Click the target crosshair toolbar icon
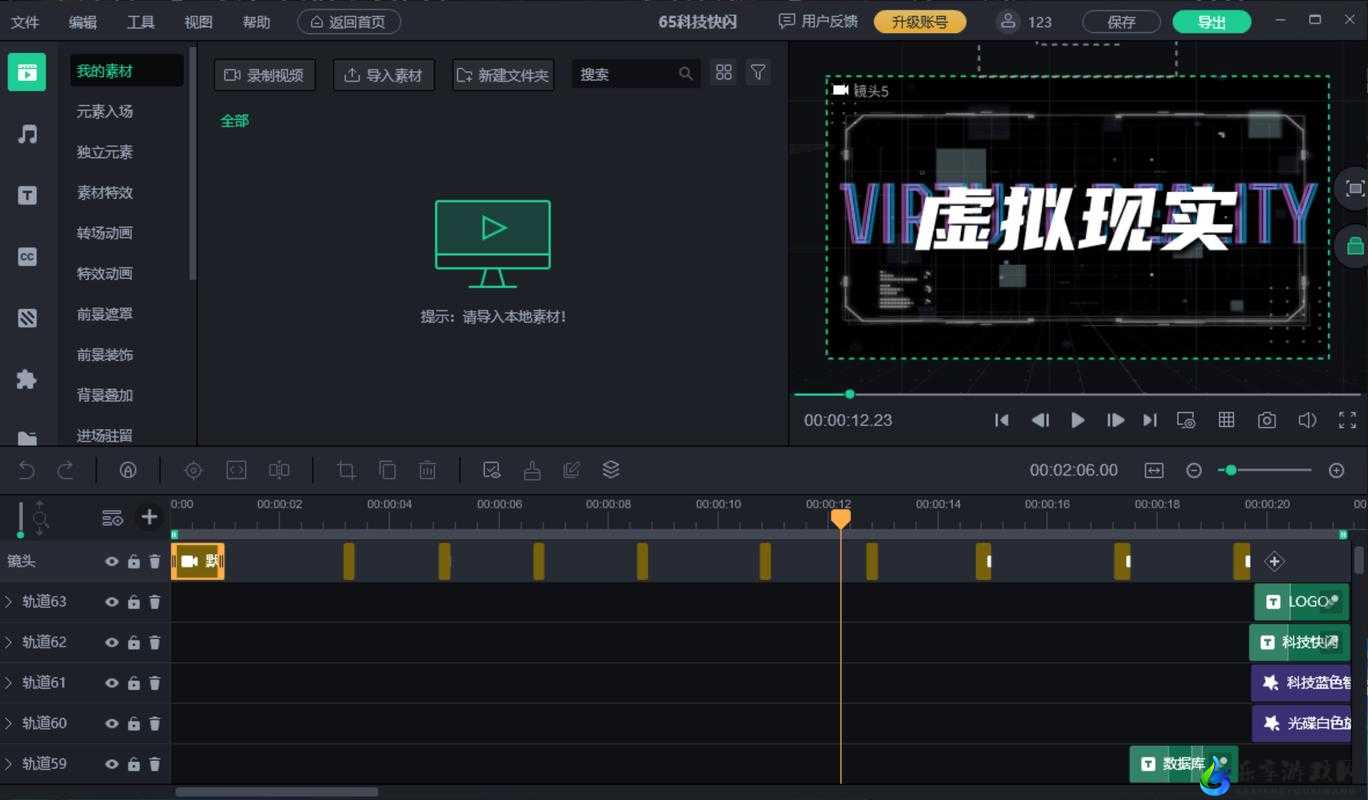Viewport: 1368px width, 800px height. 193,470
